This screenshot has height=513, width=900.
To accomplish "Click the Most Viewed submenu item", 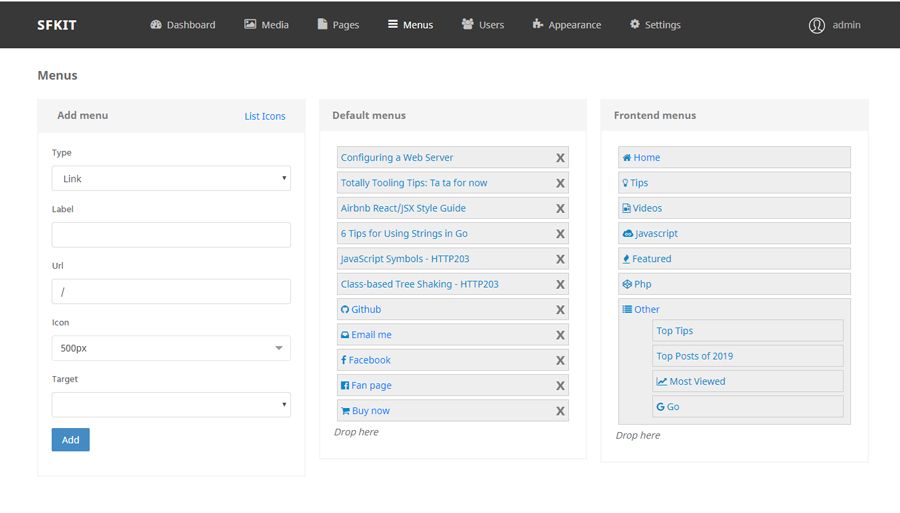I will point(747,381).
